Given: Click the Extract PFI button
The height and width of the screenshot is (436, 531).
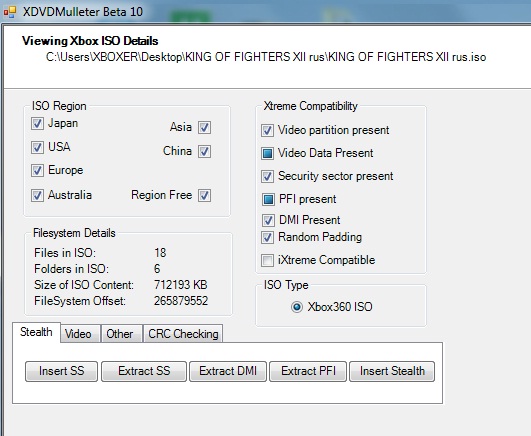Looking at the screenshot, I should tap(308, 371).
